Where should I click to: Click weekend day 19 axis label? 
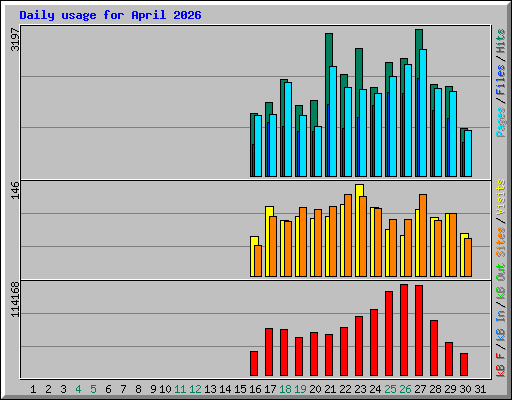[x=300, y=389]
